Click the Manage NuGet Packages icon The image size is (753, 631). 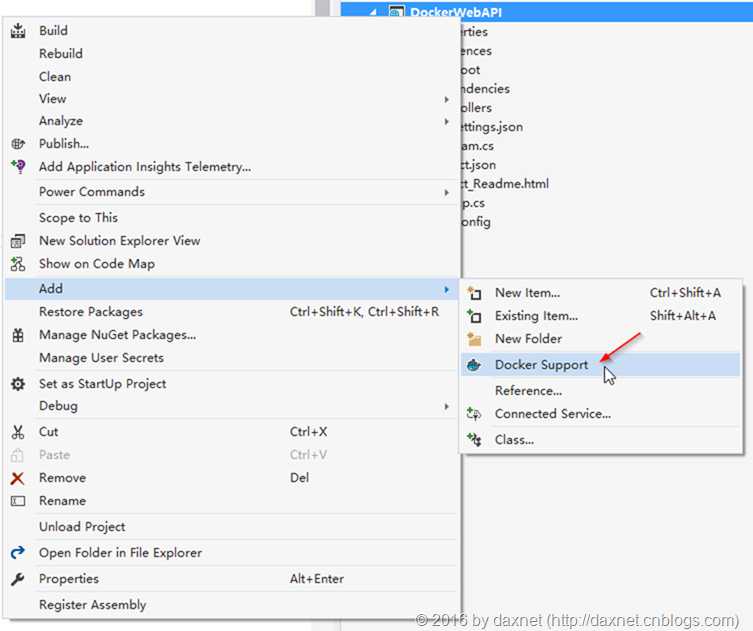click(x=18, y=335)
